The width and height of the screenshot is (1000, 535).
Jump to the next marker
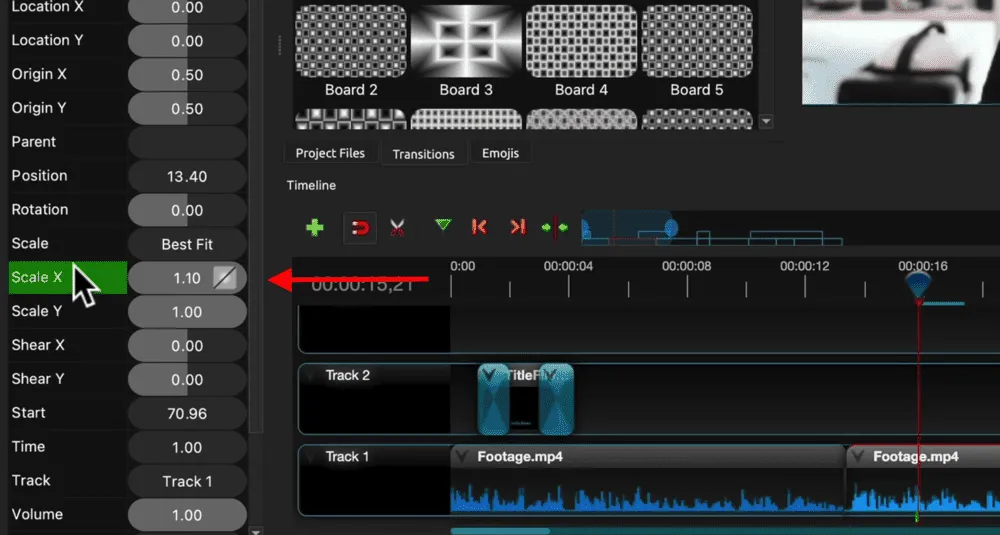[517, 227]
